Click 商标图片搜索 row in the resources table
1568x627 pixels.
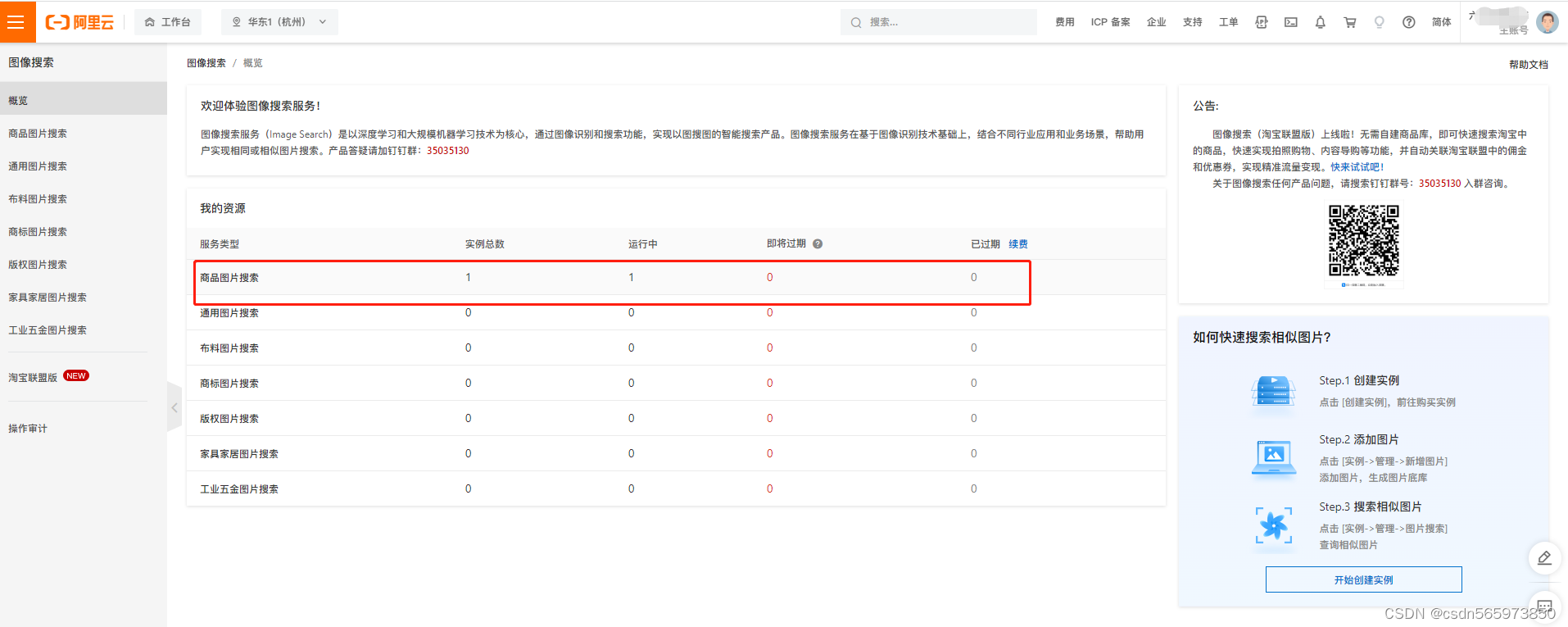point(676,383)
